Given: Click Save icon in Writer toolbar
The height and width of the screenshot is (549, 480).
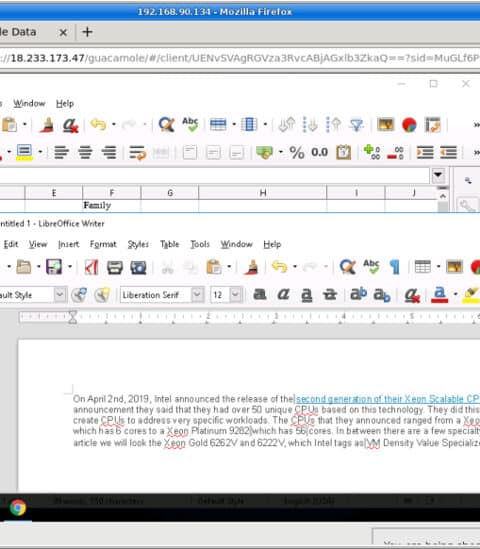Looking at the screenshot, I should [x=54, y=267].
